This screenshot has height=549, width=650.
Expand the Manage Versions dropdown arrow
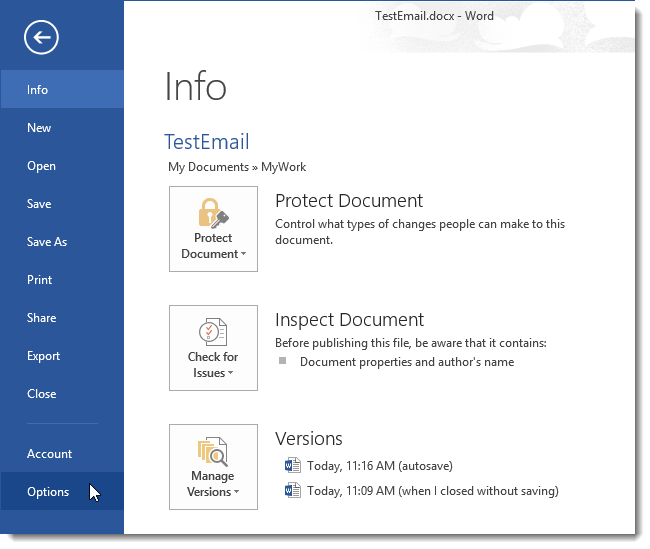pos(237,493)
